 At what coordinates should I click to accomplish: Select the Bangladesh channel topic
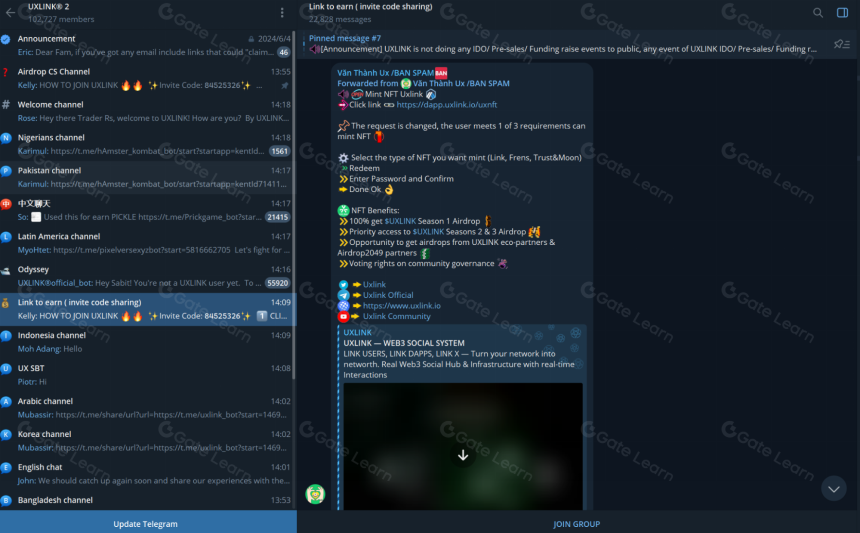click(x=147, y=500)
